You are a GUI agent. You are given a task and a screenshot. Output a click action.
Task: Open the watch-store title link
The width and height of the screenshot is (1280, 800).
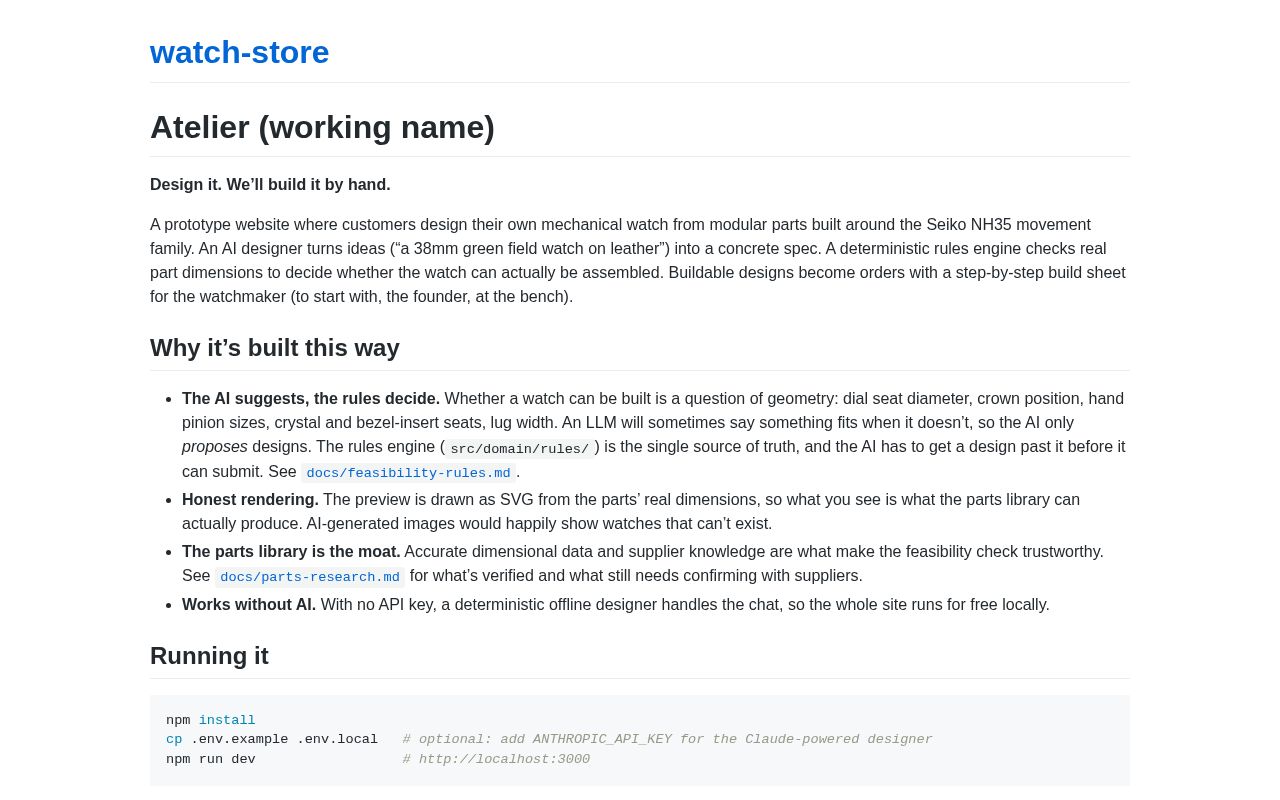pos(239,52)
